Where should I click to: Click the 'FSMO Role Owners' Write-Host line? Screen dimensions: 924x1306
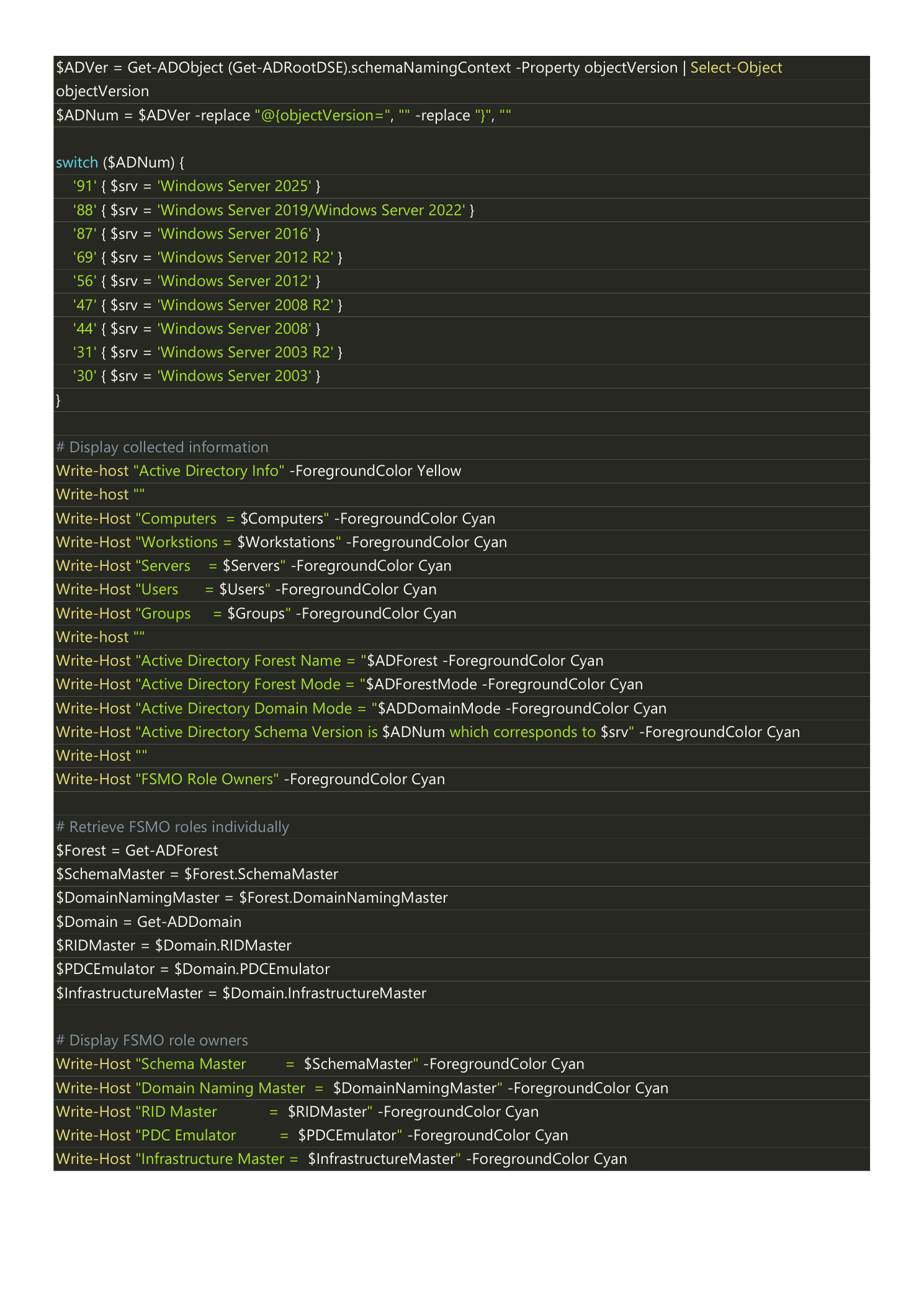[x=251, y=779]
